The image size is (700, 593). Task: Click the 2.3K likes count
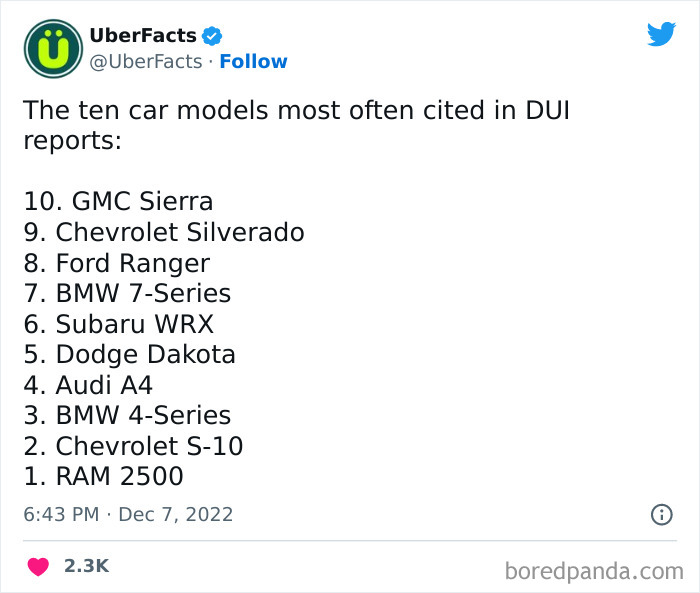[86, 566]
